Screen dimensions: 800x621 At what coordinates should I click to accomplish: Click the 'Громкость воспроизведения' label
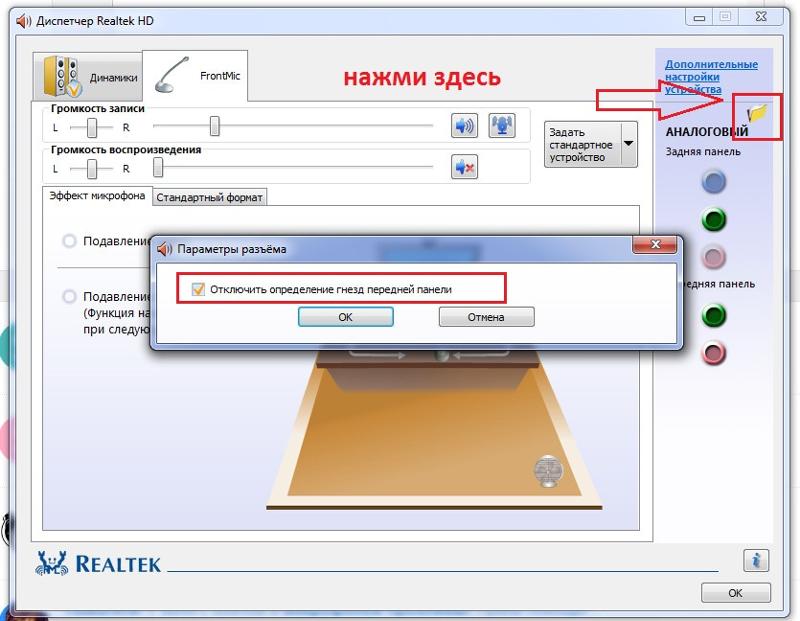126,150
